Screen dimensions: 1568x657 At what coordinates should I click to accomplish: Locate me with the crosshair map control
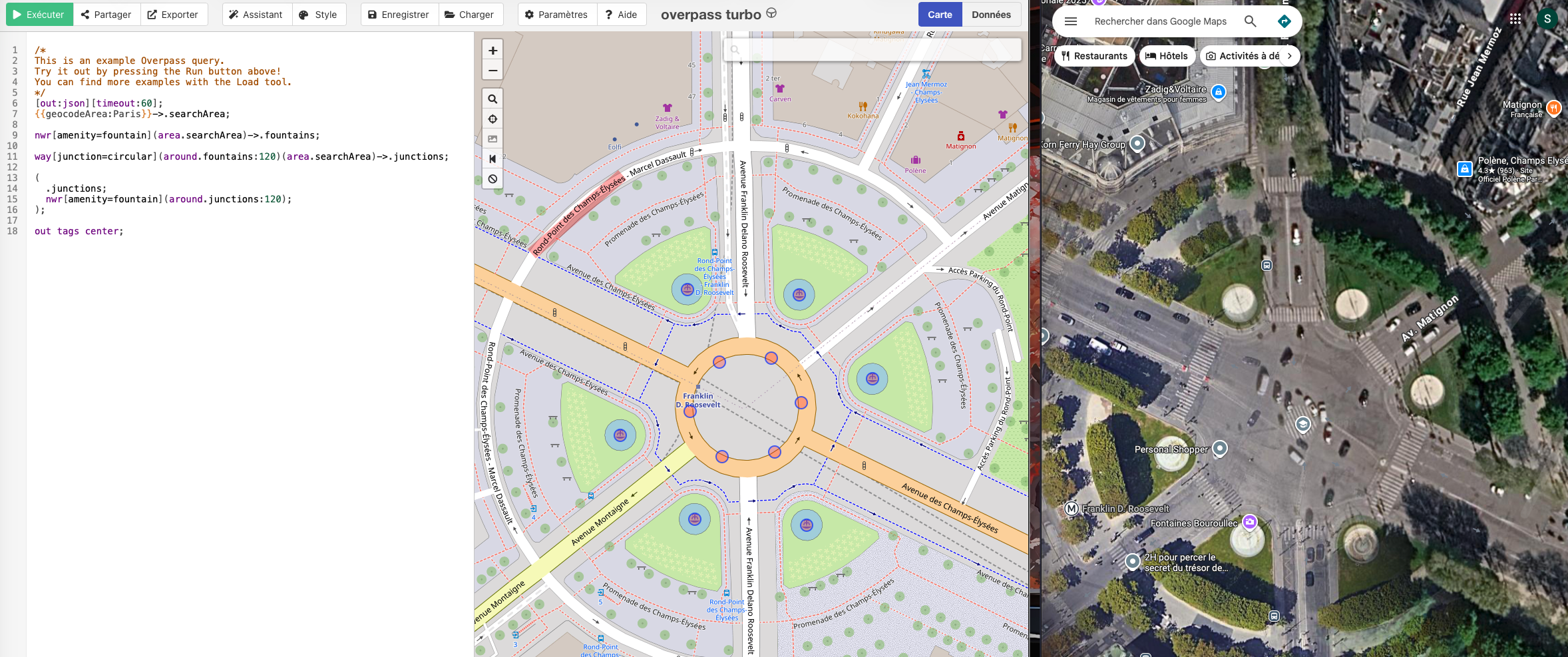click(x=492, y=119)
